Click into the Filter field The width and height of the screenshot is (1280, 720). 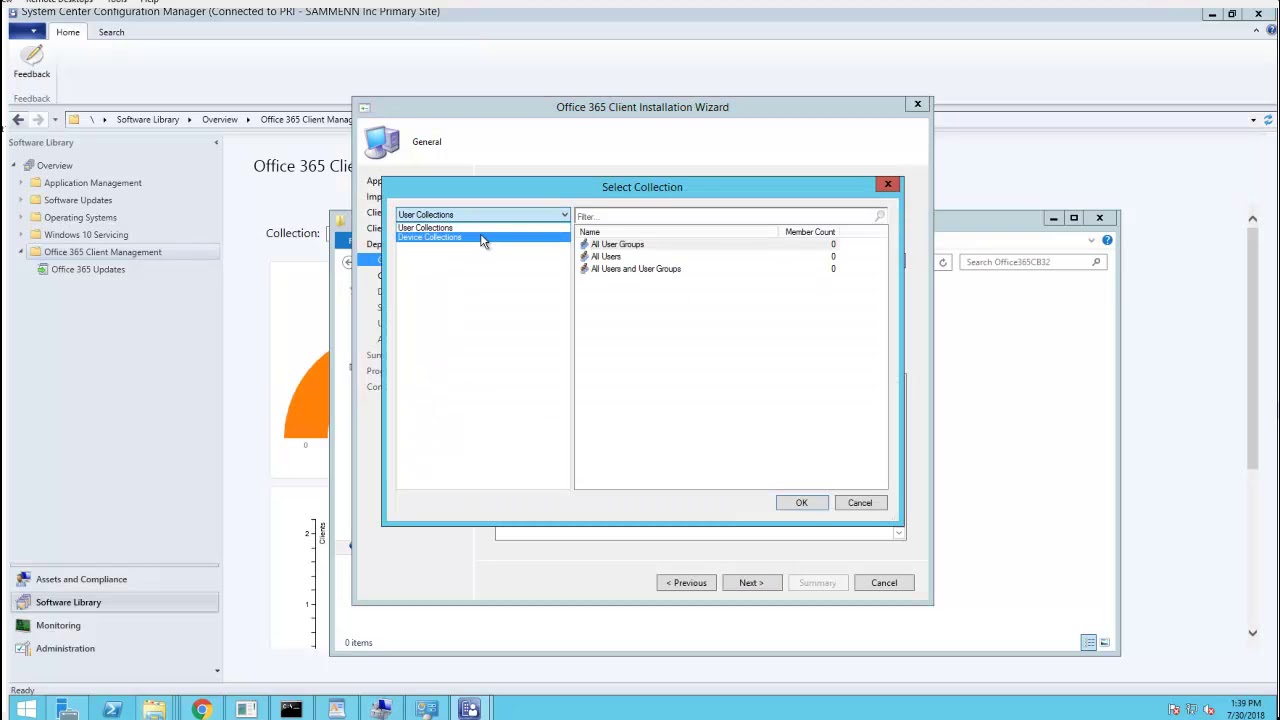pyautogui.click(x=724, y=216)
